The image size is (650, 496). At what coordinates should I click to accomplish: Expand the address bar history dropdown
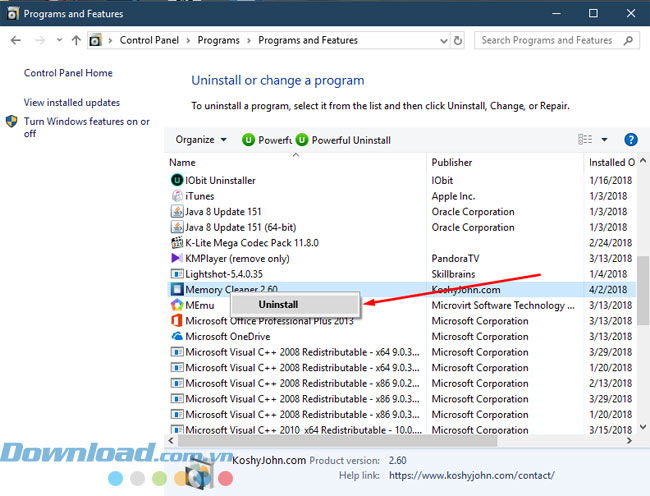pos(444,41)
